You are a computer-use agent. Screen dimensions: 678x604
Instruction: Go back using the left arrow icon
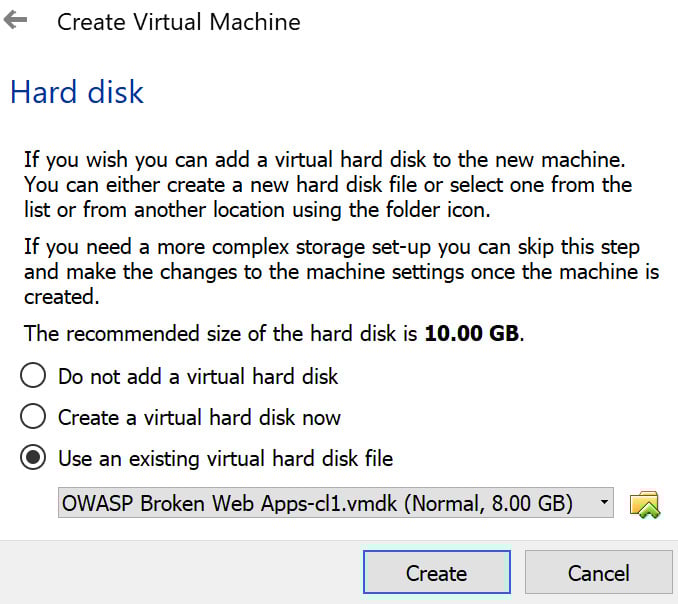(x=15, y=20)
